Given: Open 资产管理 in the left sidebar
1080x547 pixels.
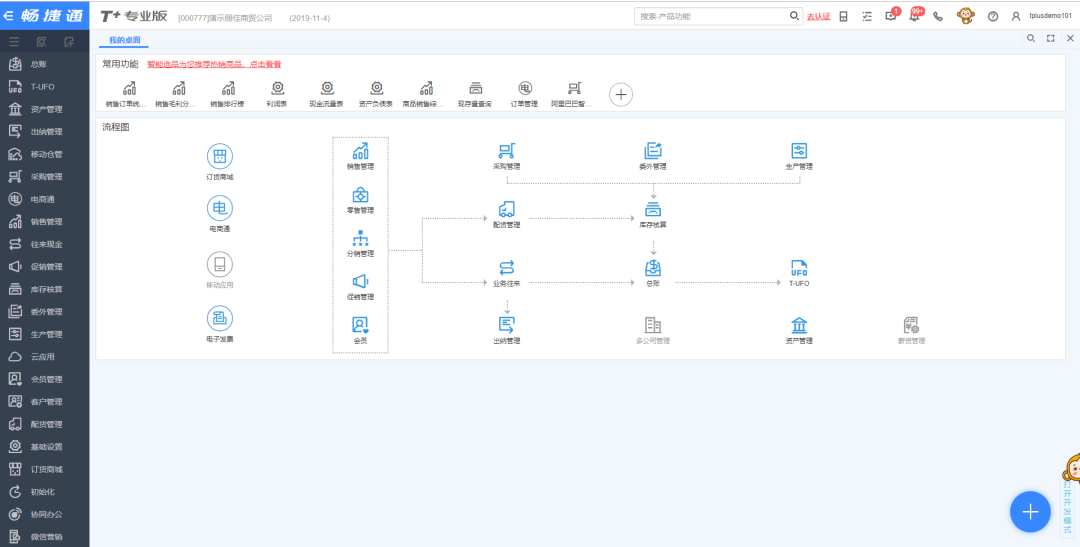Looking at the screenshot, I should pyautogui.click(x=44, y=110).
